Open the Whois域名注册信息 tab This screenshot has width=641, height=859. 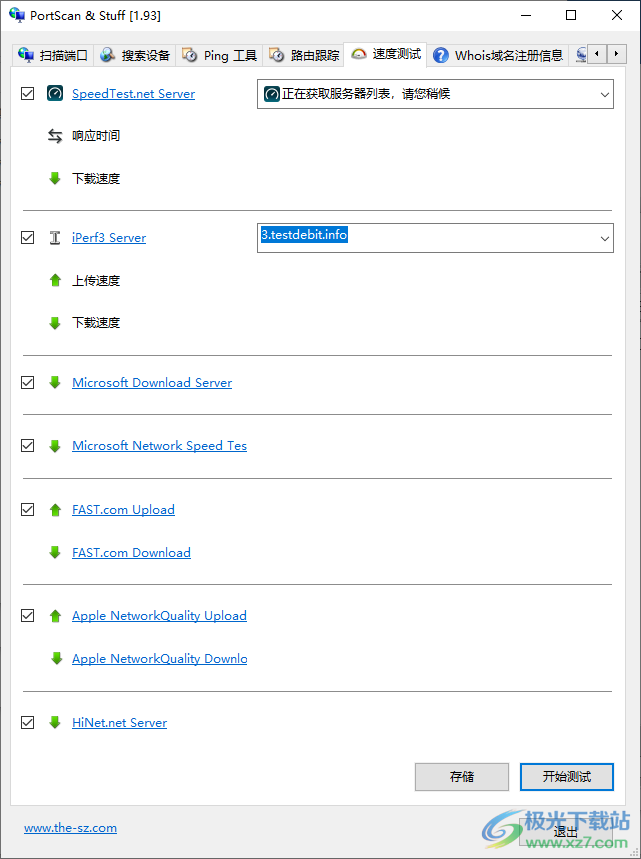pos(497,55)
